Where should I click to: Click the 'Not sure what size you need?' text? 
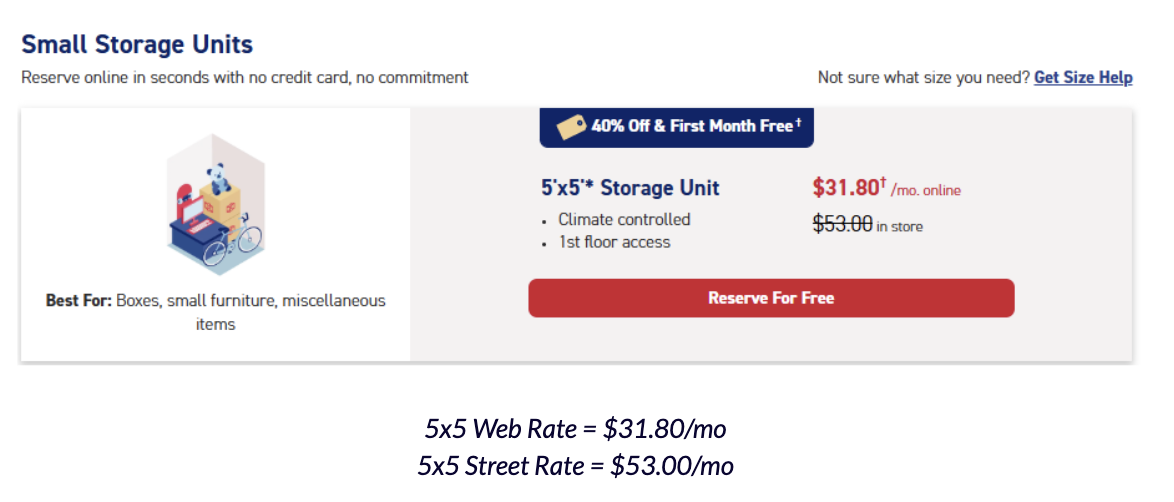coord(923,77)
